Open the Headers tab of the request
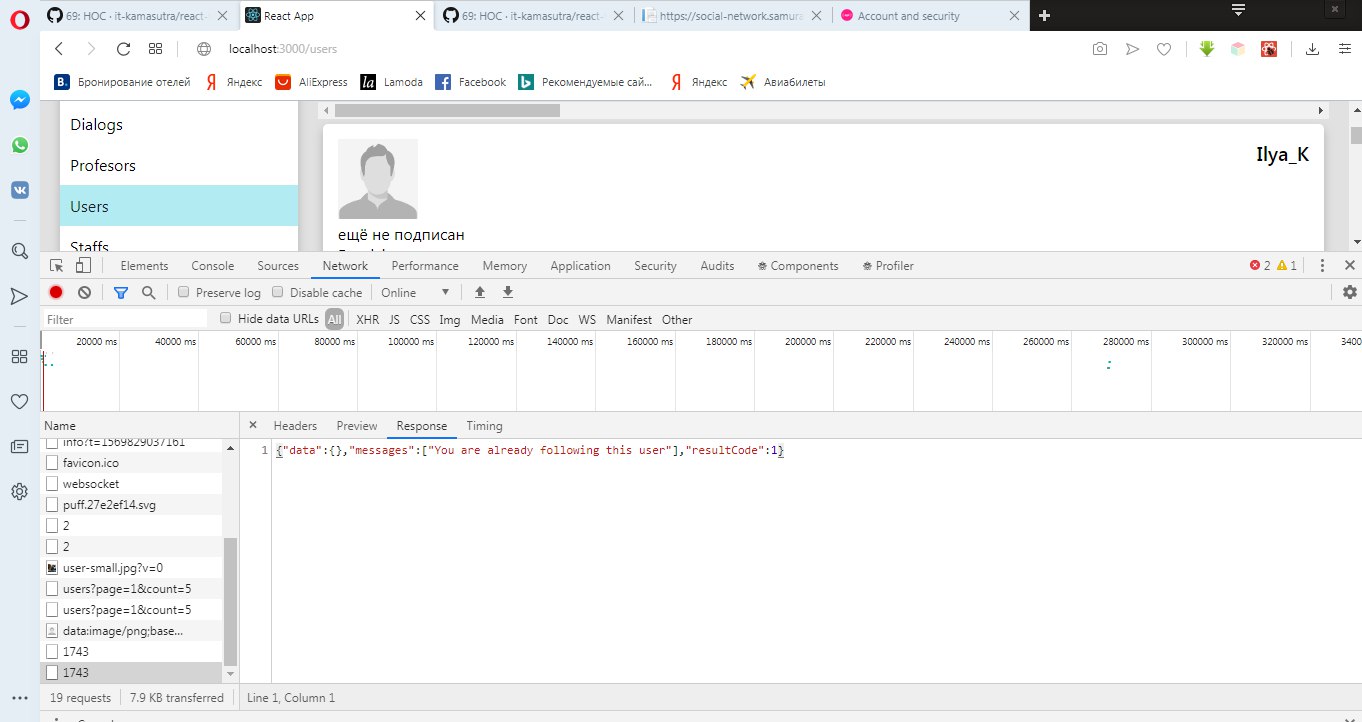 [x=295, y=426]
